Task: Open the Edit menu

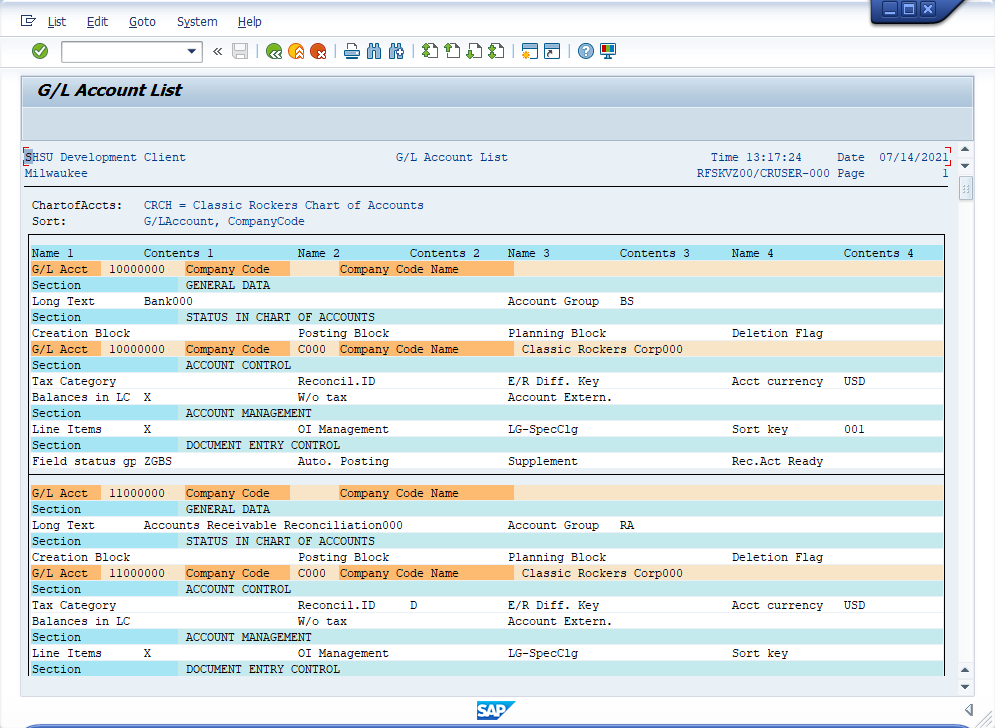Action: 97,22
